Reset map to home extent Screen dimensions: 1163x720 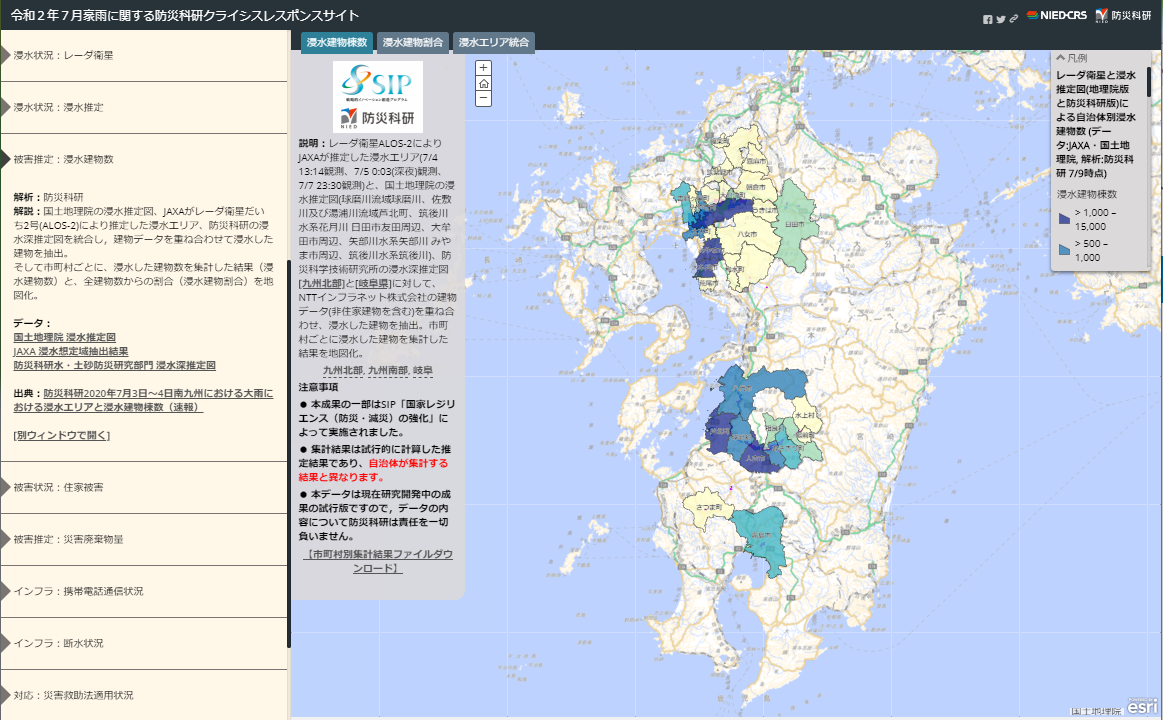coord(483,83)
